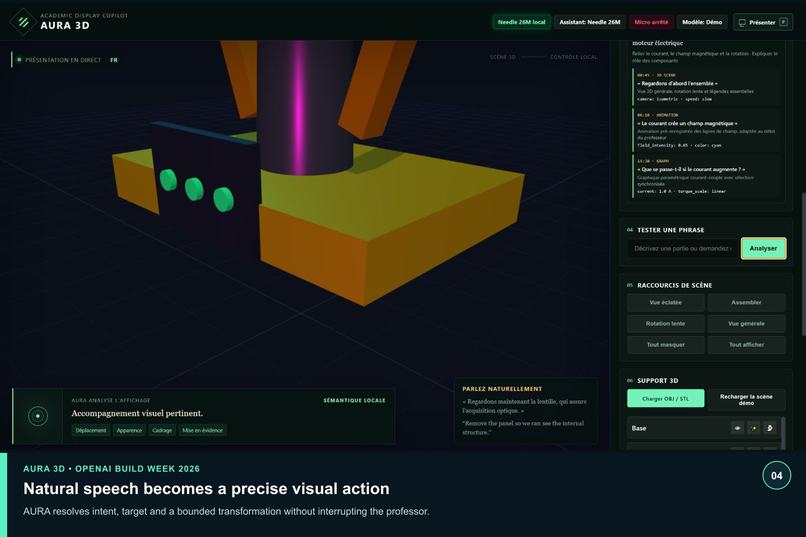Screen dimensions: 806x537
Task: Click the Regardons maintenant la lentille example phrase
Action: click(x=524, y=406)
